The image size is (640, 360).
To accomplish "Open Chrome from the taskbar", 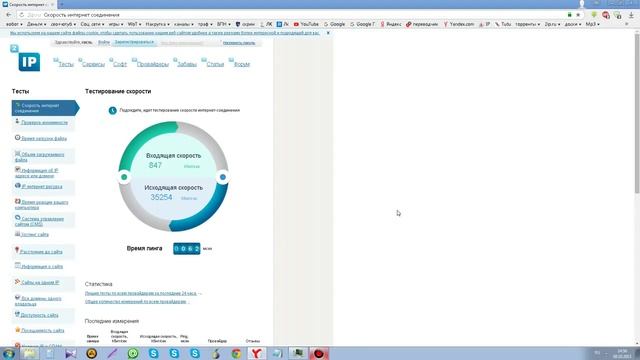I will click(236, 353).
